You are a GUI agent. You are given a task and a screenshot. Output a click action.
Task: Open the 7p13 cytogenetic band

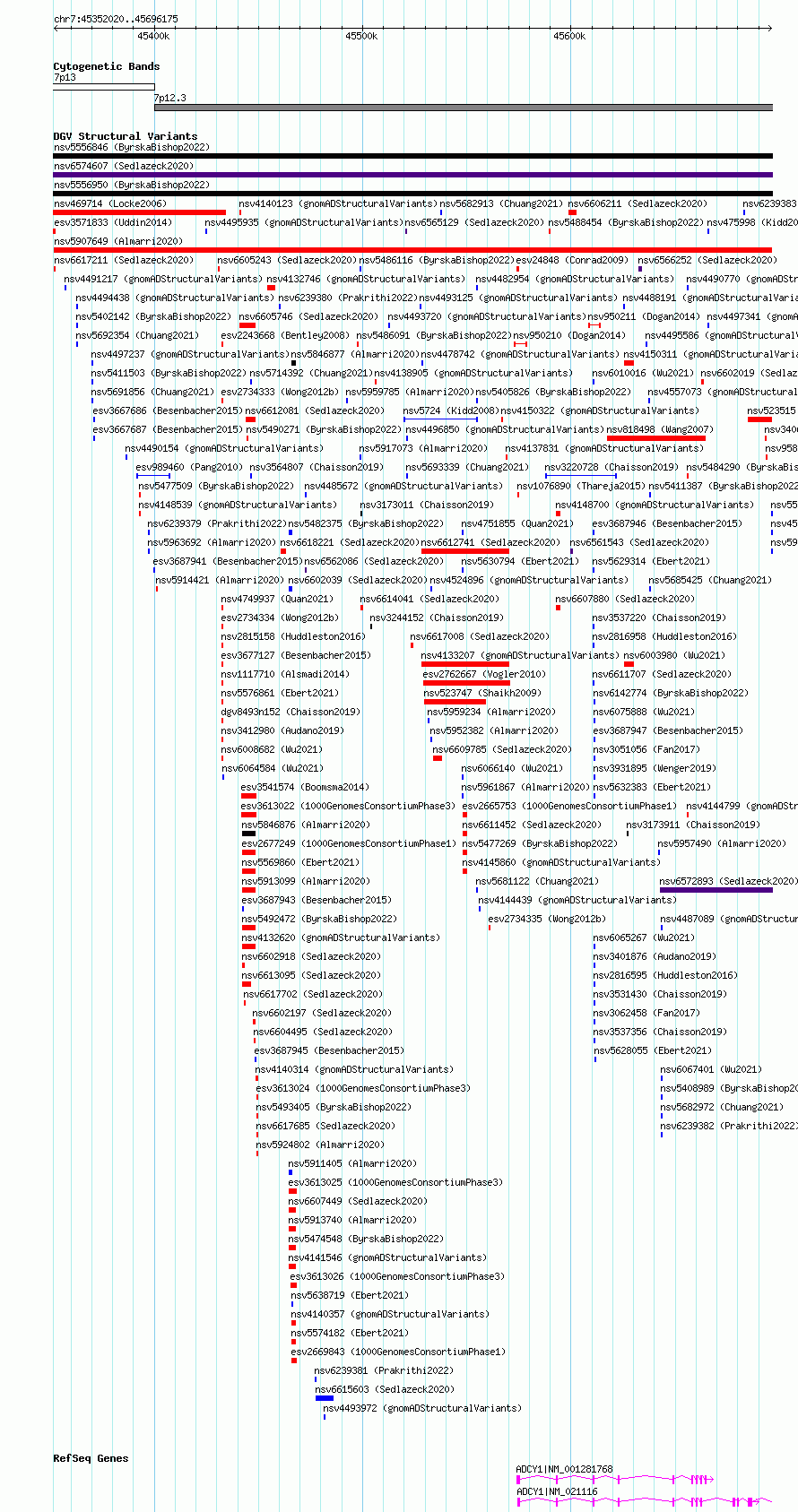point(103,87)
